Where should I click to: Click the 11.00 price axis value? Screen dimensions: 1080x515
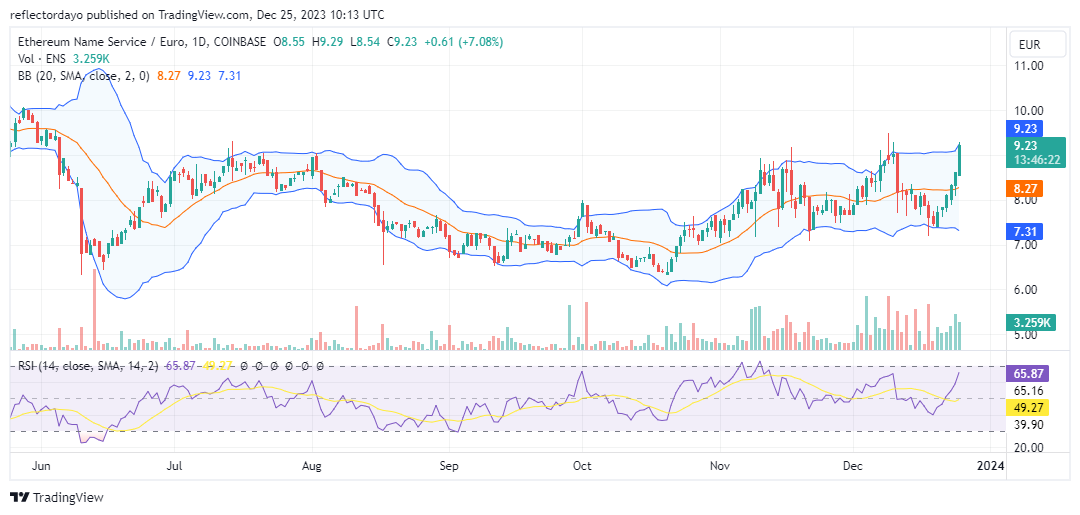[x=1028, y=66]
